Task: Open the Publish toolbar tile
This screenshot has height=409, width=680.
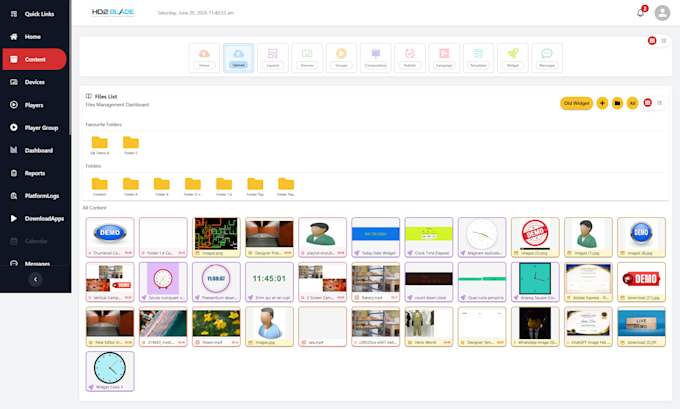Action: coord(410,58)
